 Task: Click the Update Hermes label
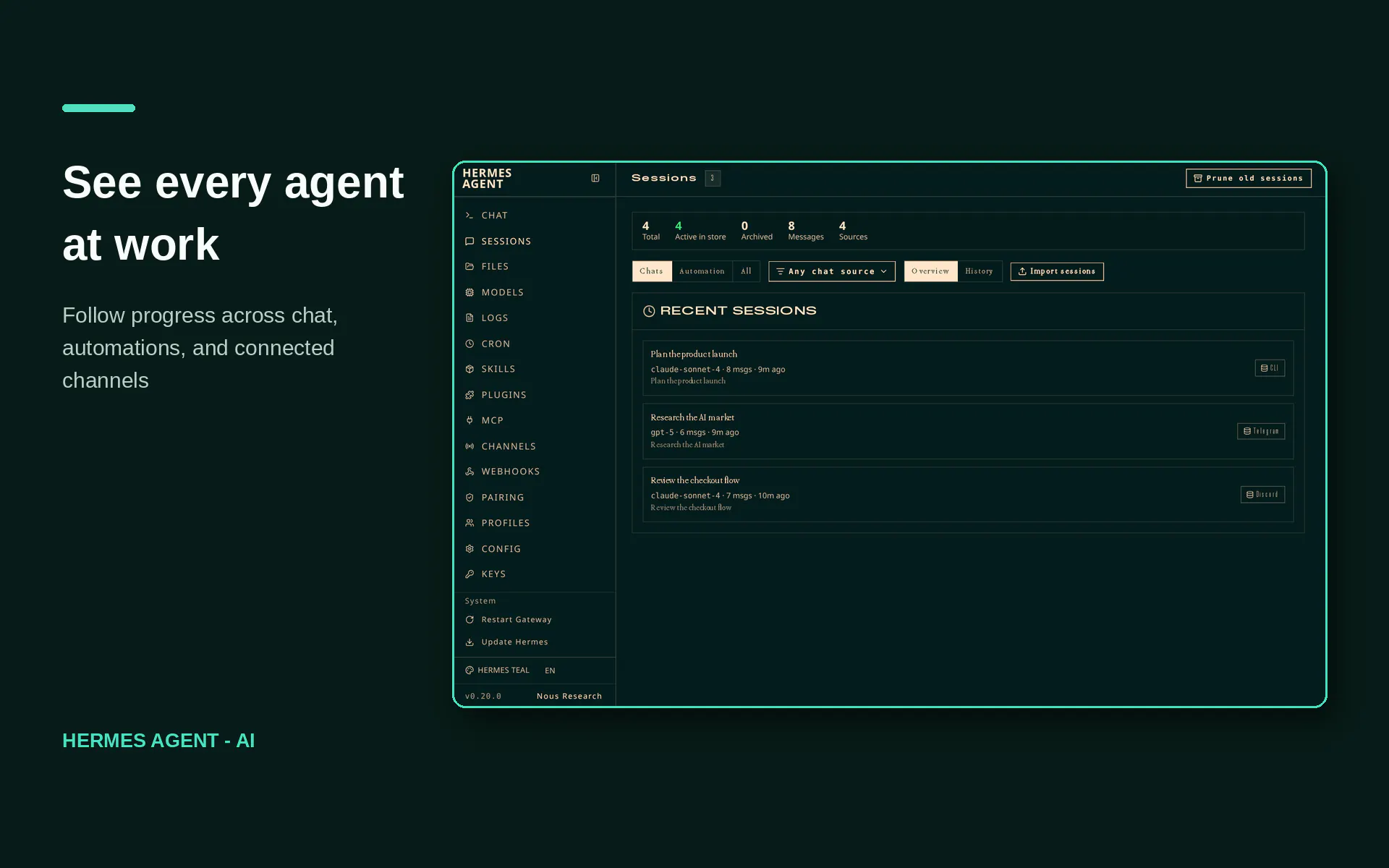tap(514, 642)
